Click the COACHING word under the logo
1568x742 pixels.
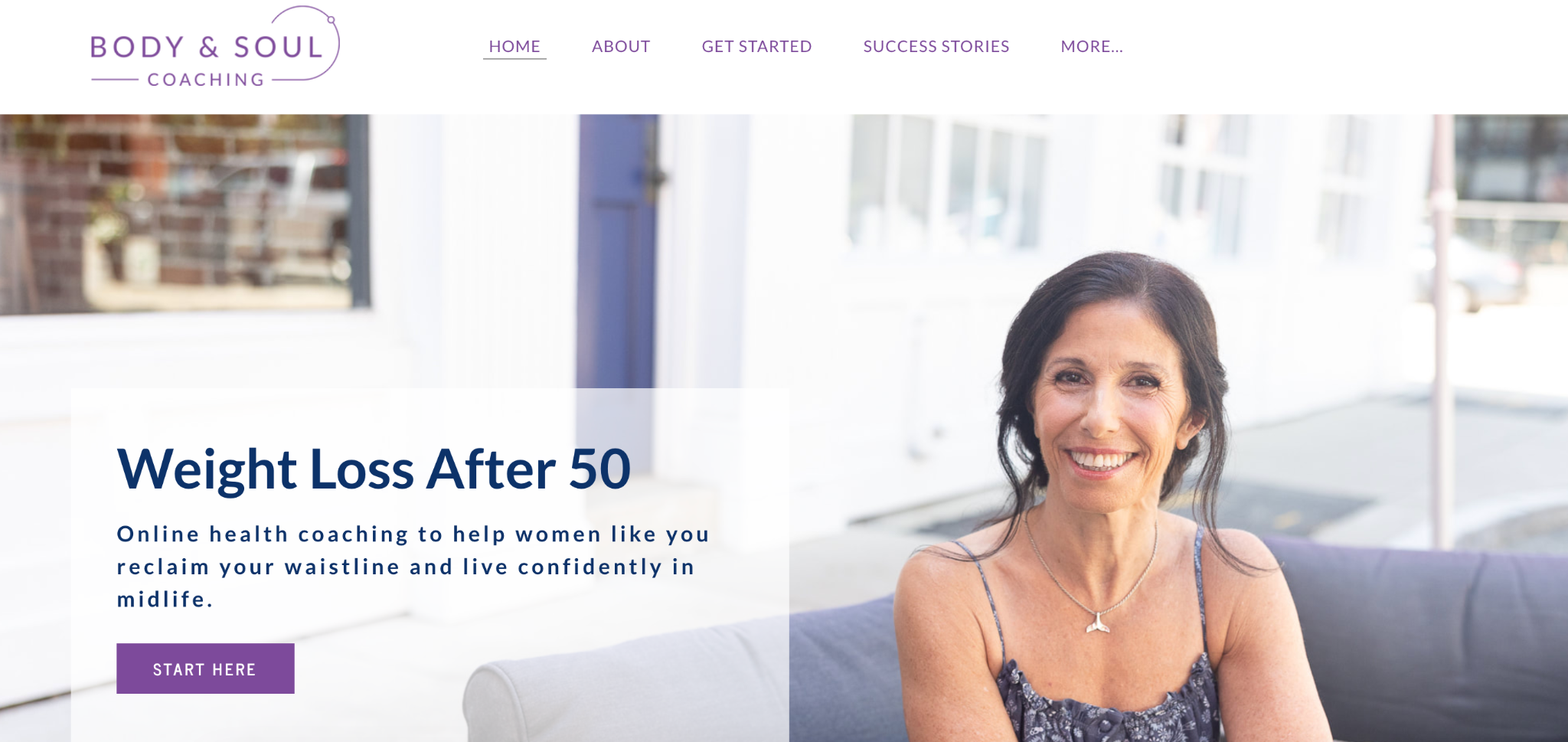tap(206, 80)
